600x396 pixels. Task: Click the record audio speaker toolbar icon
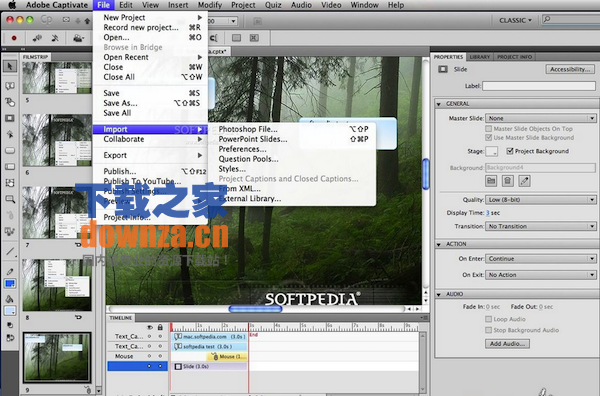click(x=37, y=38)
